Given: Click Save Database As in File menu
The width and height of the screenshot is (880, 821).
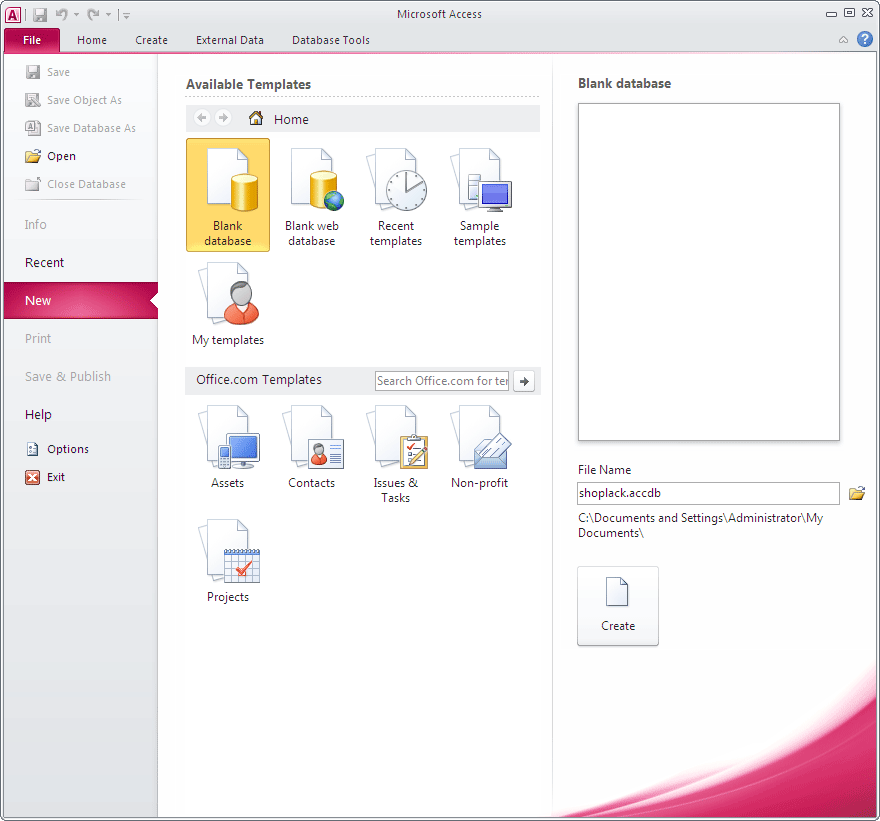Looking at the screenshot, I should tap(80, 128).
